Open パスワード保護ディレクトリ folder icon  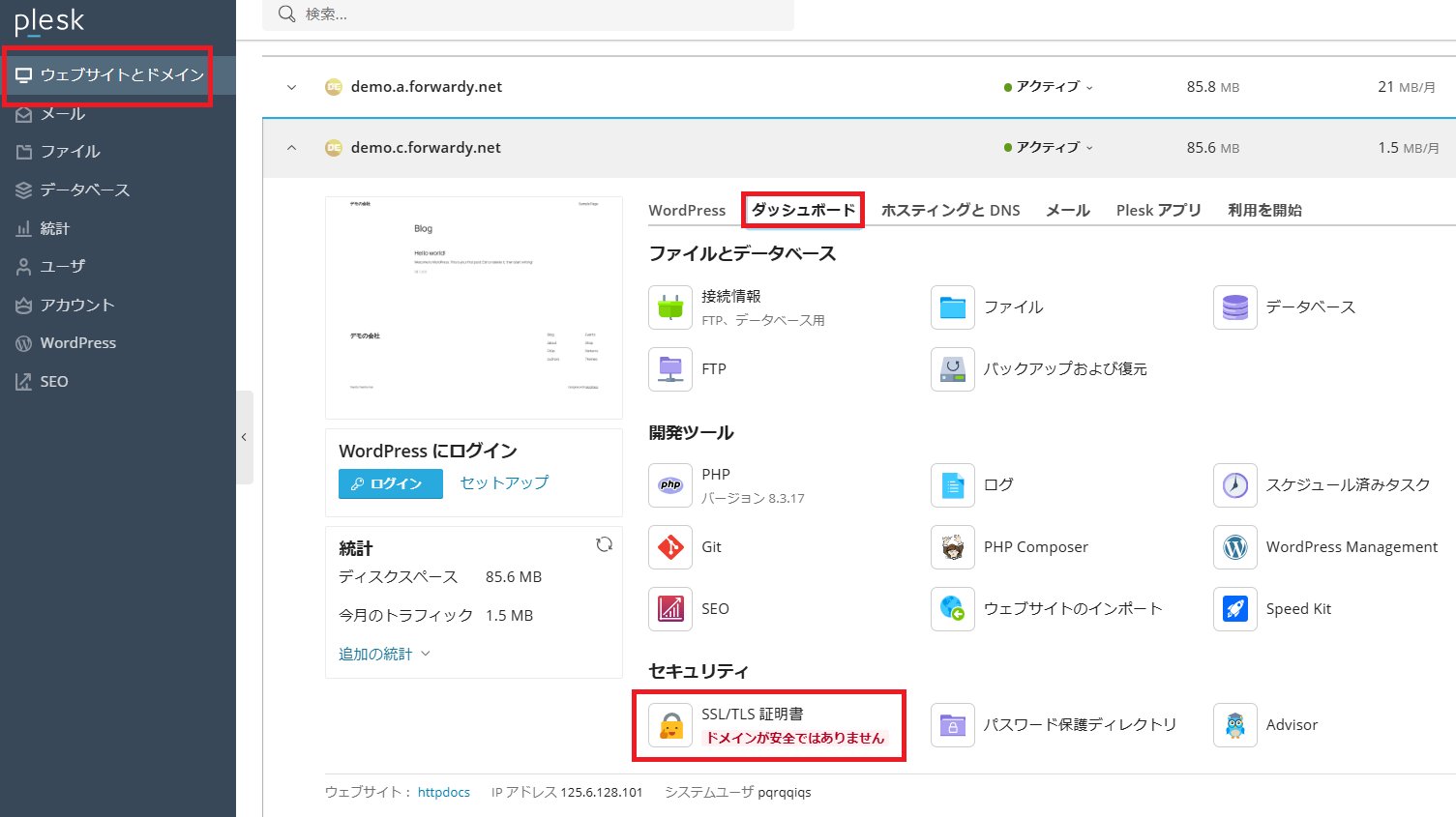(953, 725)
